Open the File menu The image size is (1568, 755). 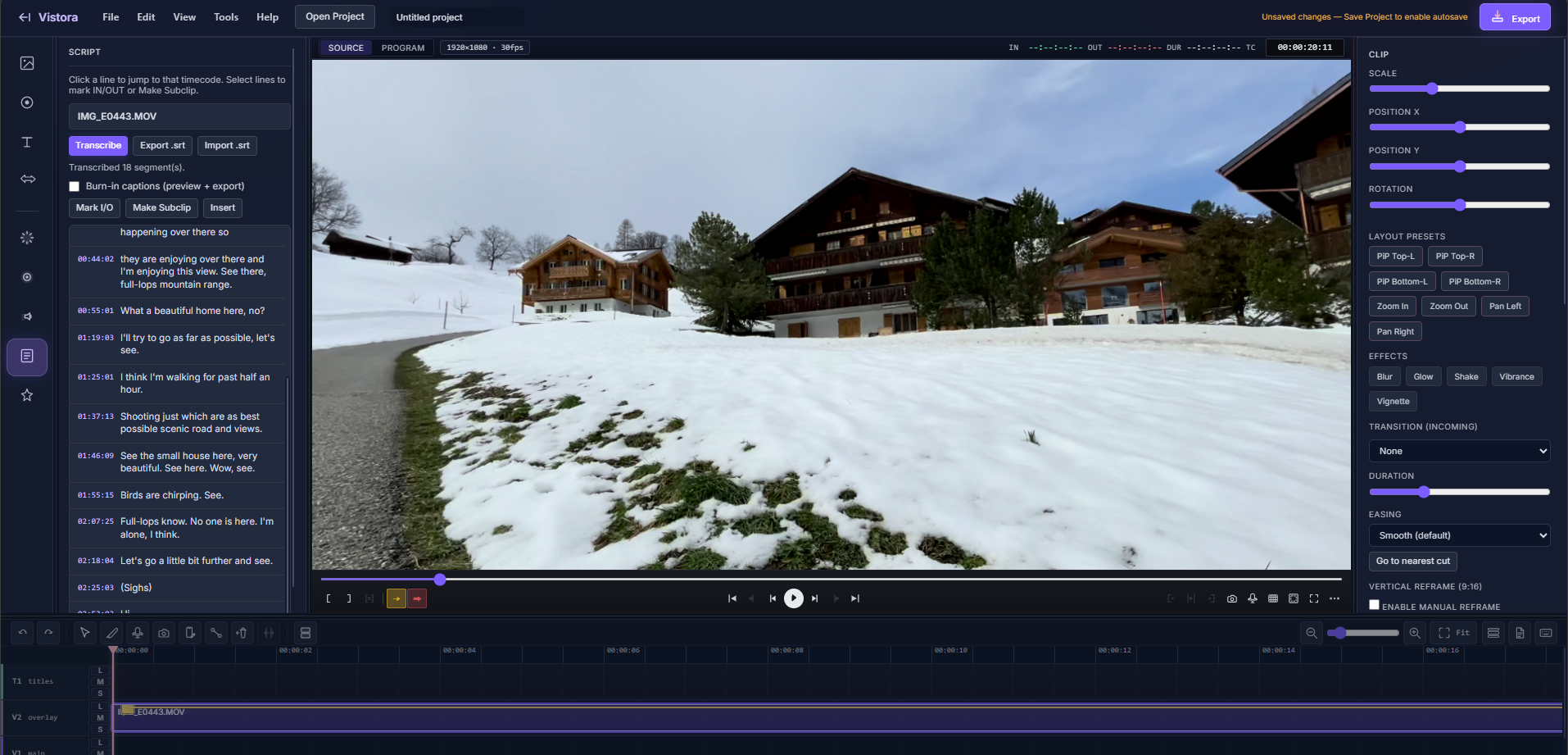coord(111,17)
